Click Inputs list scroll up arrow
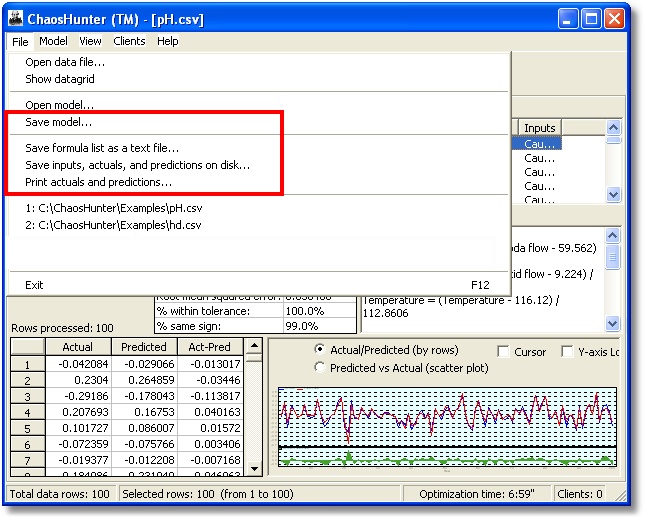The height and width of the screenshot is (520, 645). 613,128
